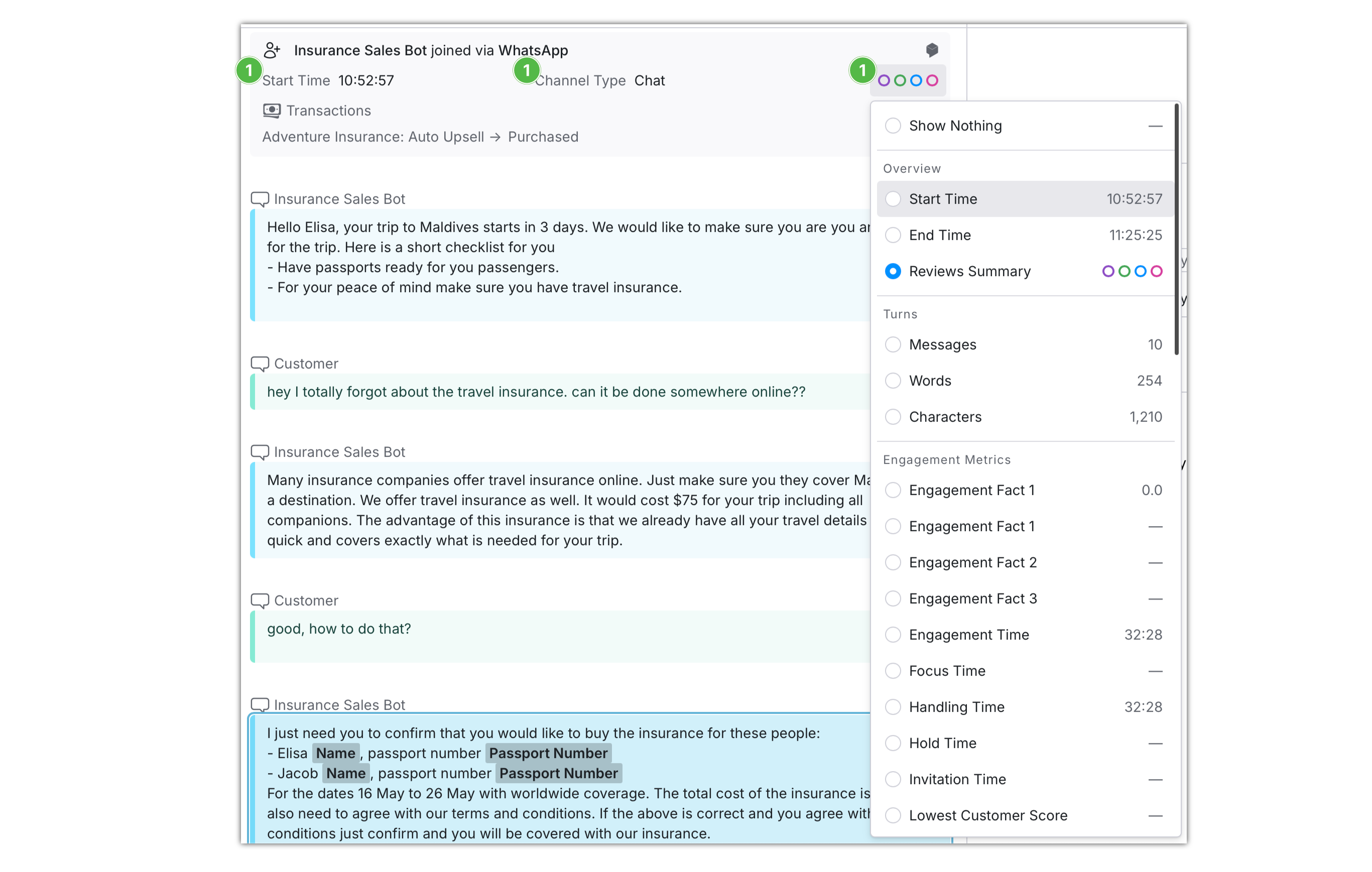Screen dimensions: 1372x872
Task: Click the green badge next to Start Time
Action: [249, 71]
